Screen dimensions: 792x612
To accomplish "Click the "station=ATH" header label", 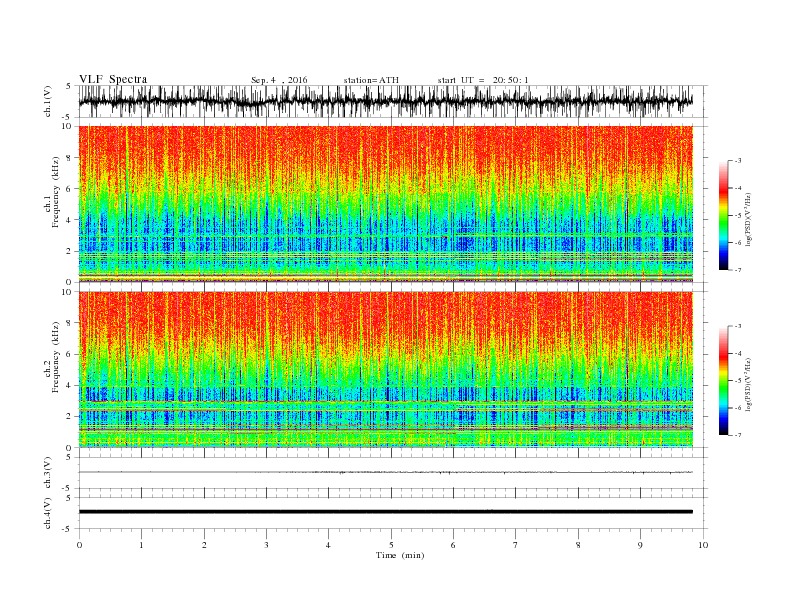I will click(x=371, y=80).
